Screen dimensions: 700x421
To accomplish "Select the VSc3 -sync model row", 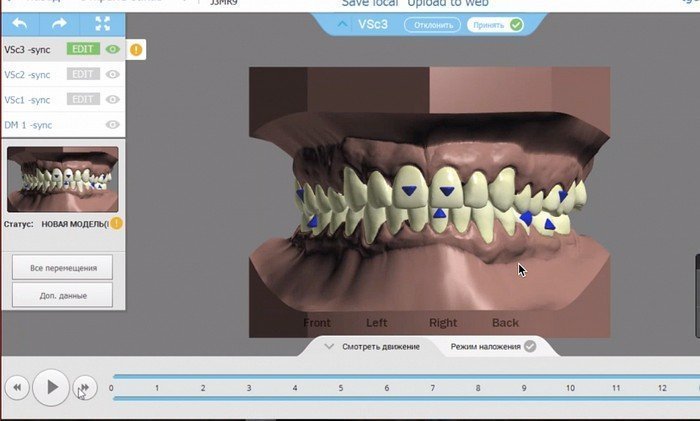I will [63, 49].
